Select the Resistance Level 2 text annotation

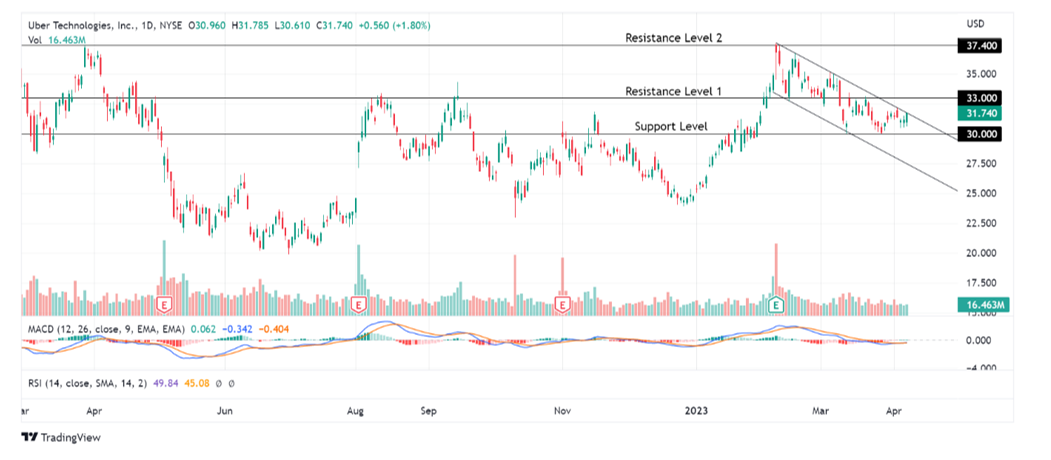pyautogui.click(x=674, y=38)
